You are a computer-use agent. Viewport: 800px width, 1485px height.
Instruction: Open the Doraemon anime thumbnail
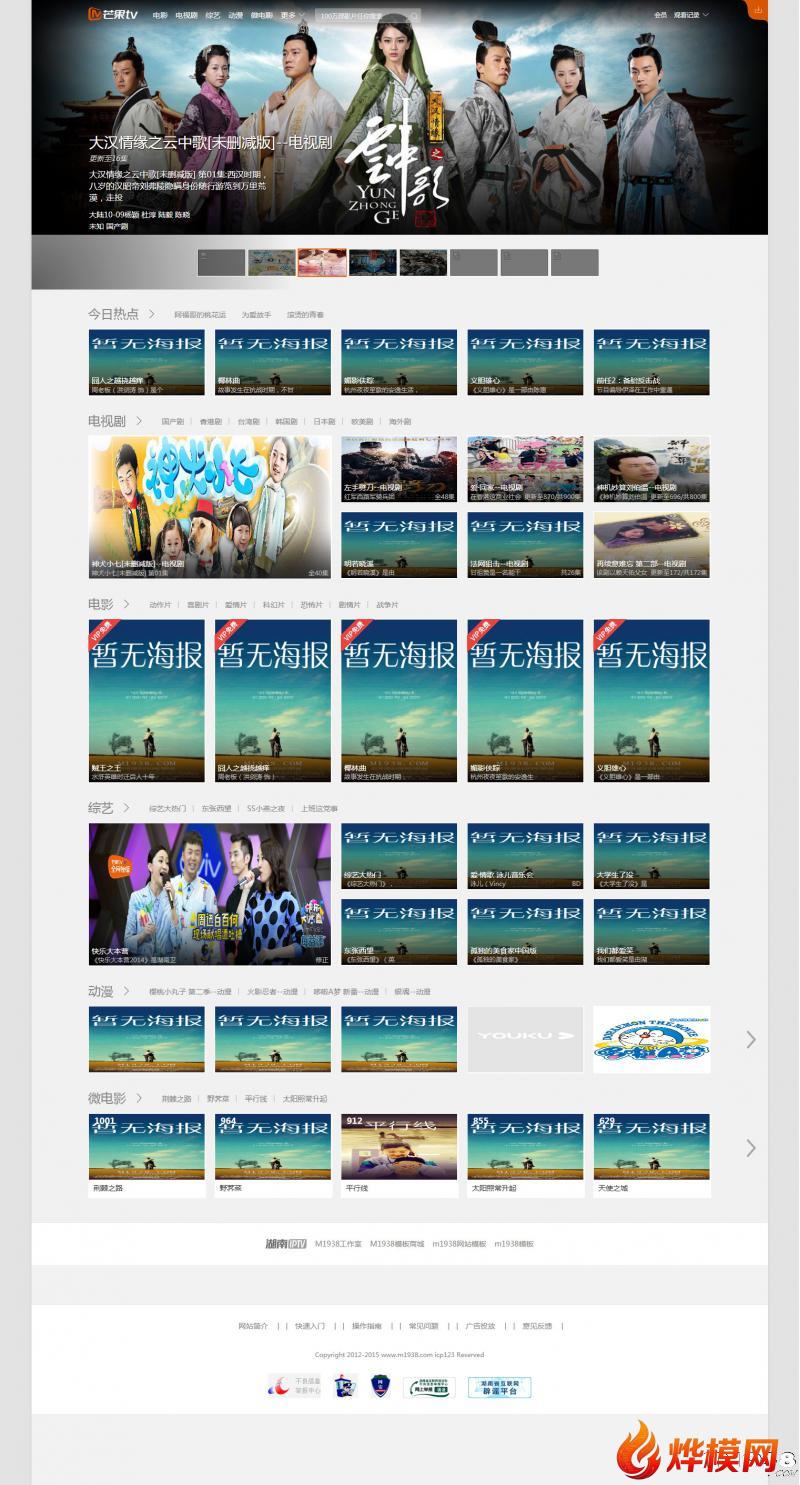click(651, 1040)
